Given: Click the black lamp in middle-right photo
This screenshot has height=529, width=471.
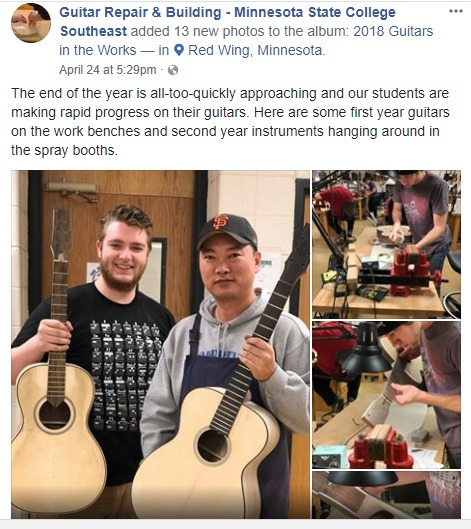Looking at the screenshot, I should (x=366, y=351).
